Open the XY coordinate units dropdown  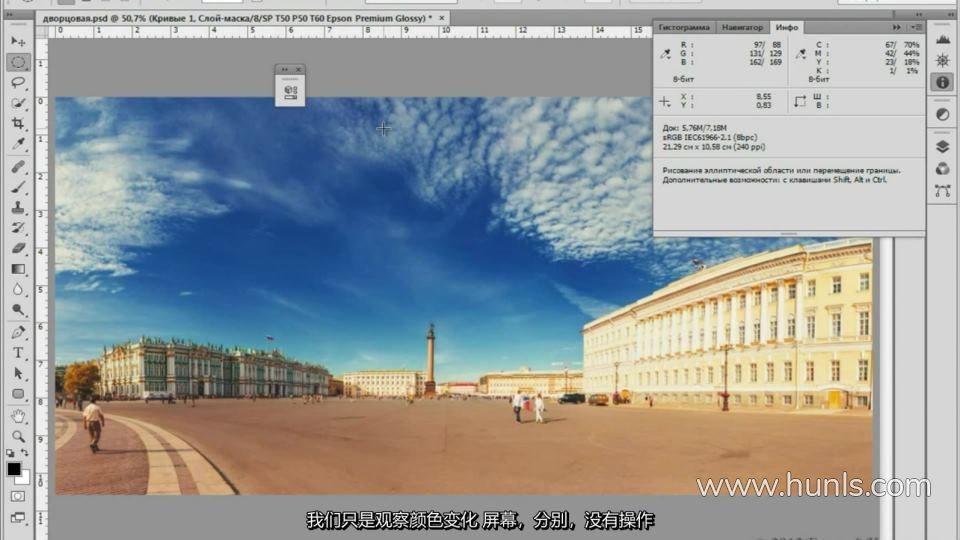[665, 102]
